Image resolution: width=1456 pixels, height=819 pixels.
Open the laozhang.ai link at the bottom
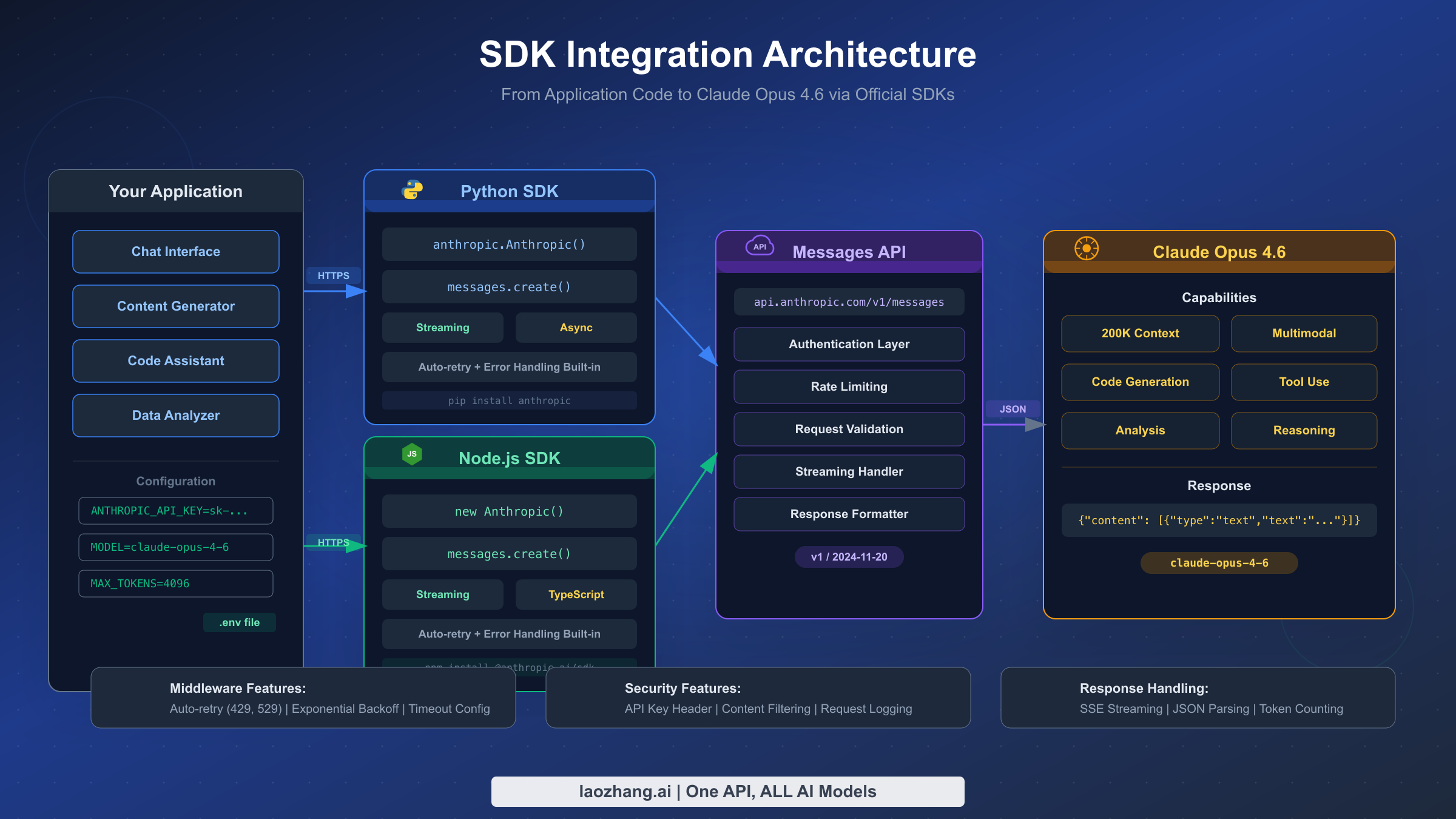727,791
